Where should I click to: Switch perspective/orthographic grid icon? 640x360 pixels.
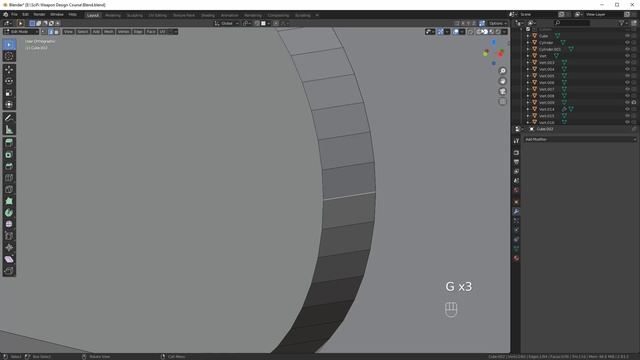[x=502, y=102]
